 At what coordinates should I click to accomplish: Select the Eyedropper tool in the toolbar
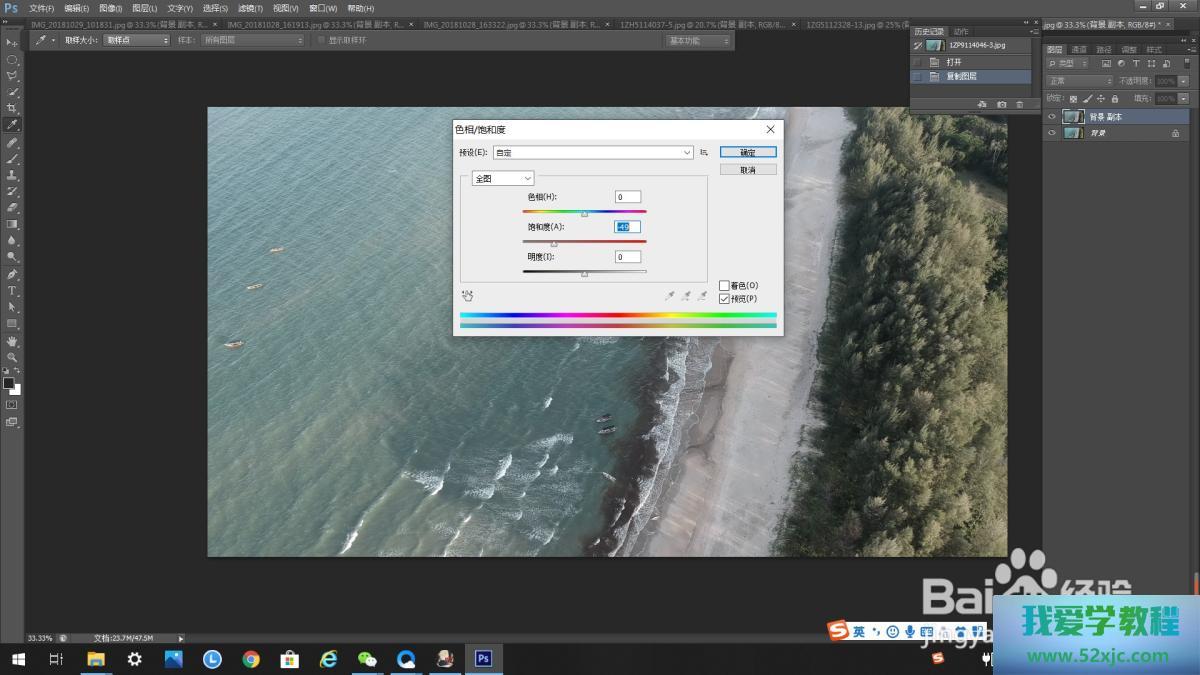click(x=12, y=125)
